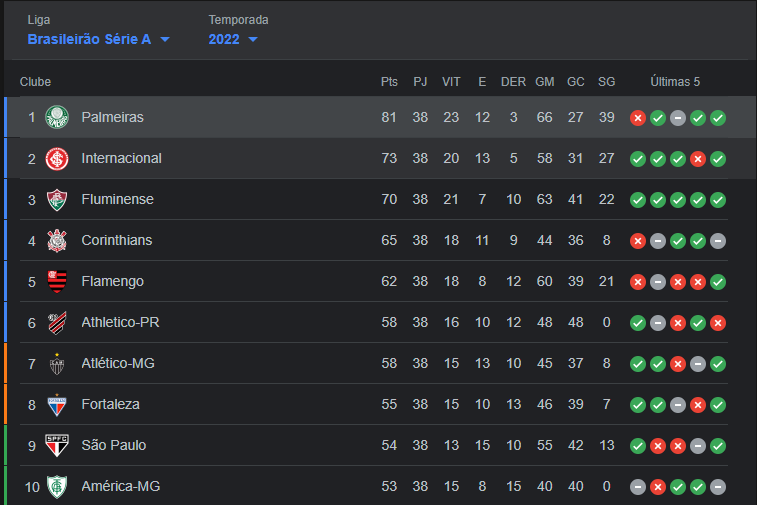Click the Flamengo club crest icon
This screenshot has width=757, height=505.
57,281
